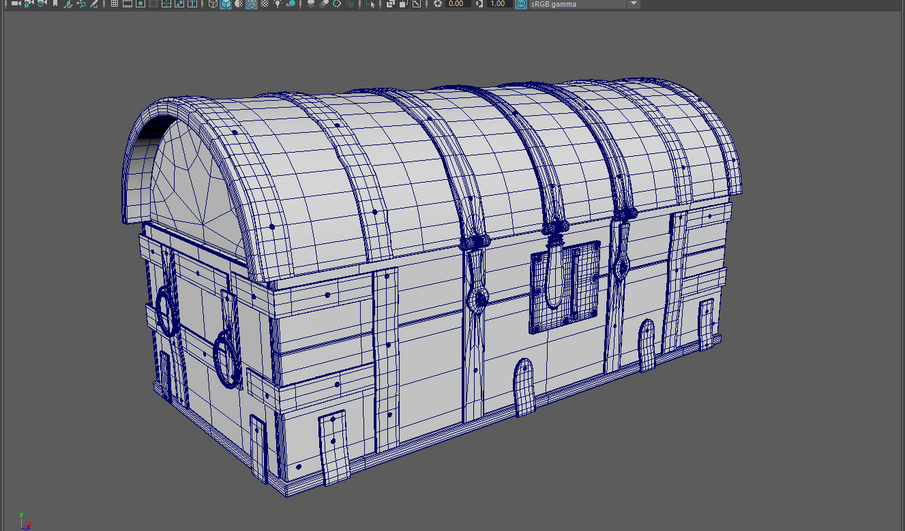Viewport: 905px width, 531px height.
Task: Select Smooth Shade All cube icon
Action: (x=226, y=4)
